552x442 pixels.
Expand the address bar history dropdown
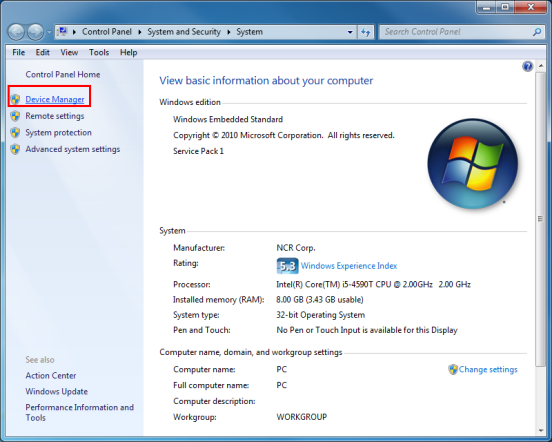point(350,32)
